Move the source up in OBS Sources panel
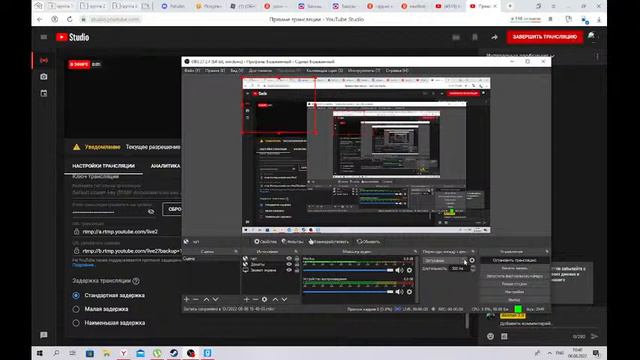The width and height of the screenshot is (640, 360). 275,300
